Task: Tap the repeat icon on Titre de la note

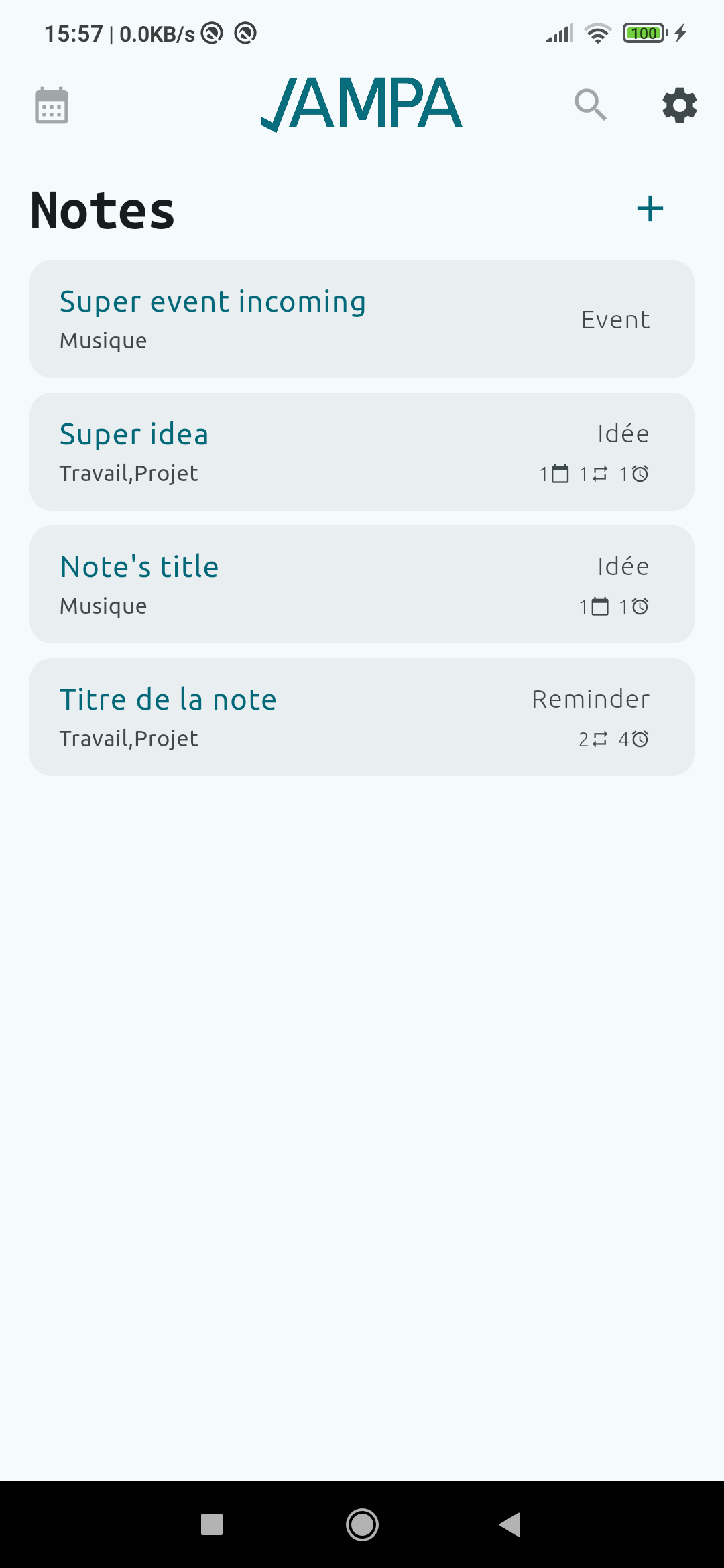Action: pos(600,740)
